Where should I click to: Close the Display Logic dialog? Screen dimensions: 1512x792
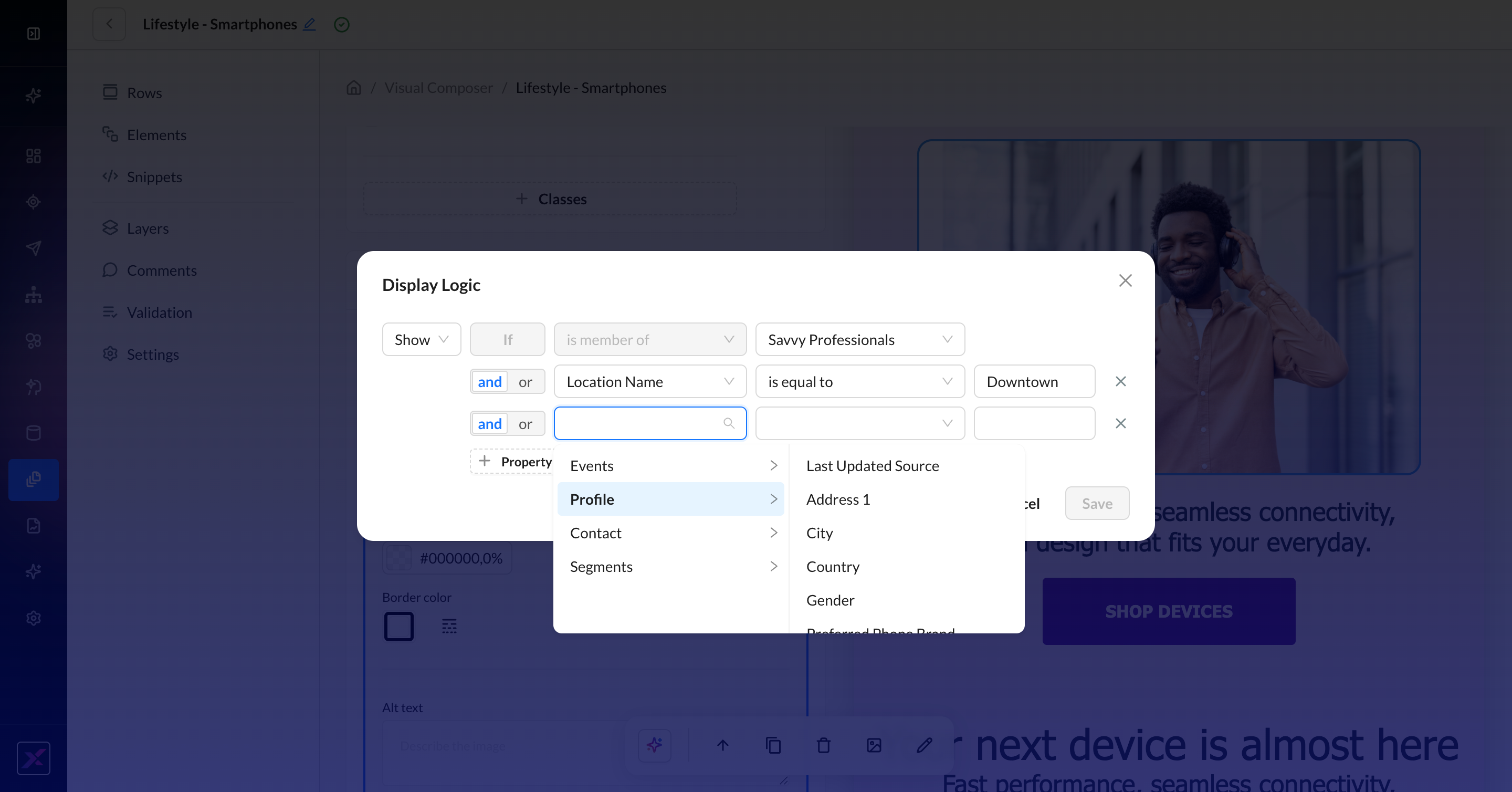pos(1125,280)
